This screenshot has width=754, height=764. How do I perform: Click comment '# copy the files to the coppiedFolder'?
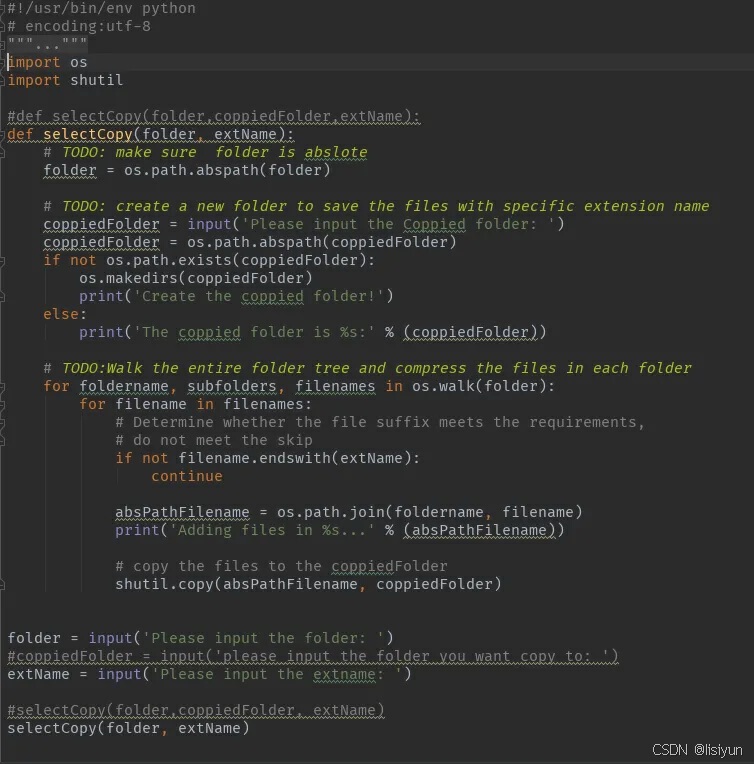tap(281, 567)
